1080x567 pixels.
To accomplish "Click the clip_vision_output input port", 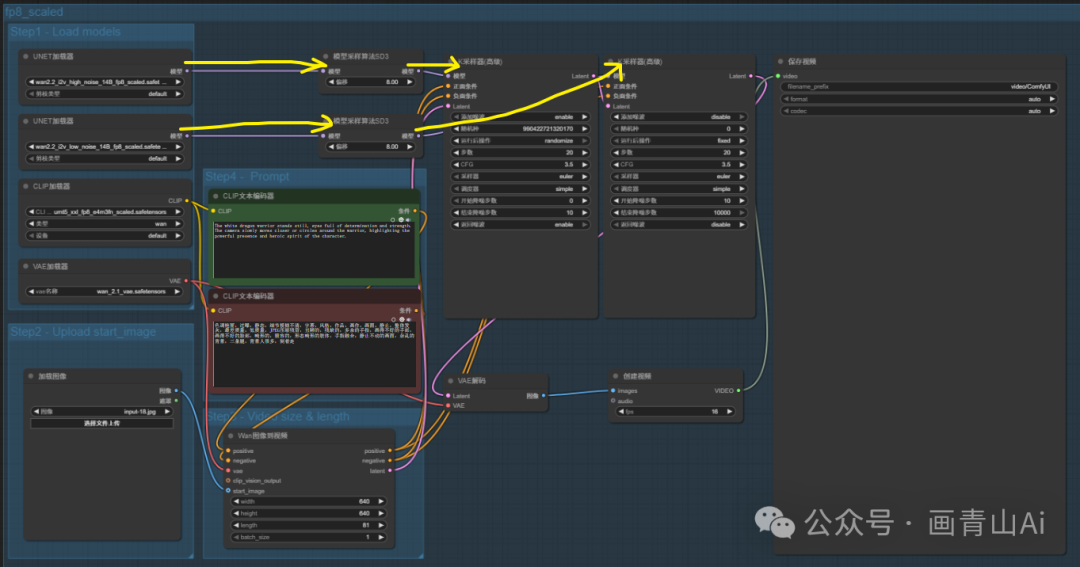I will coord(228,481).
